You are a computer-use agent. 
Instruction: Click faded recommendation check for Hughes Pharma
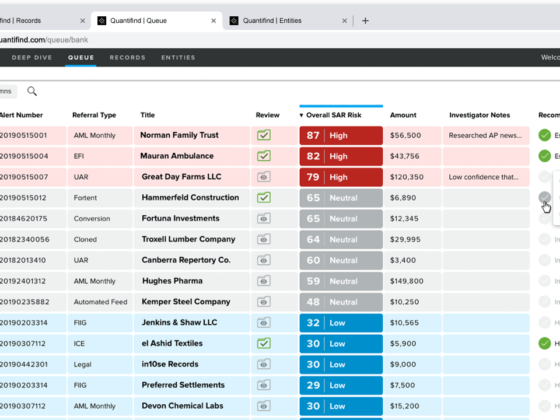tap(545, 281)
